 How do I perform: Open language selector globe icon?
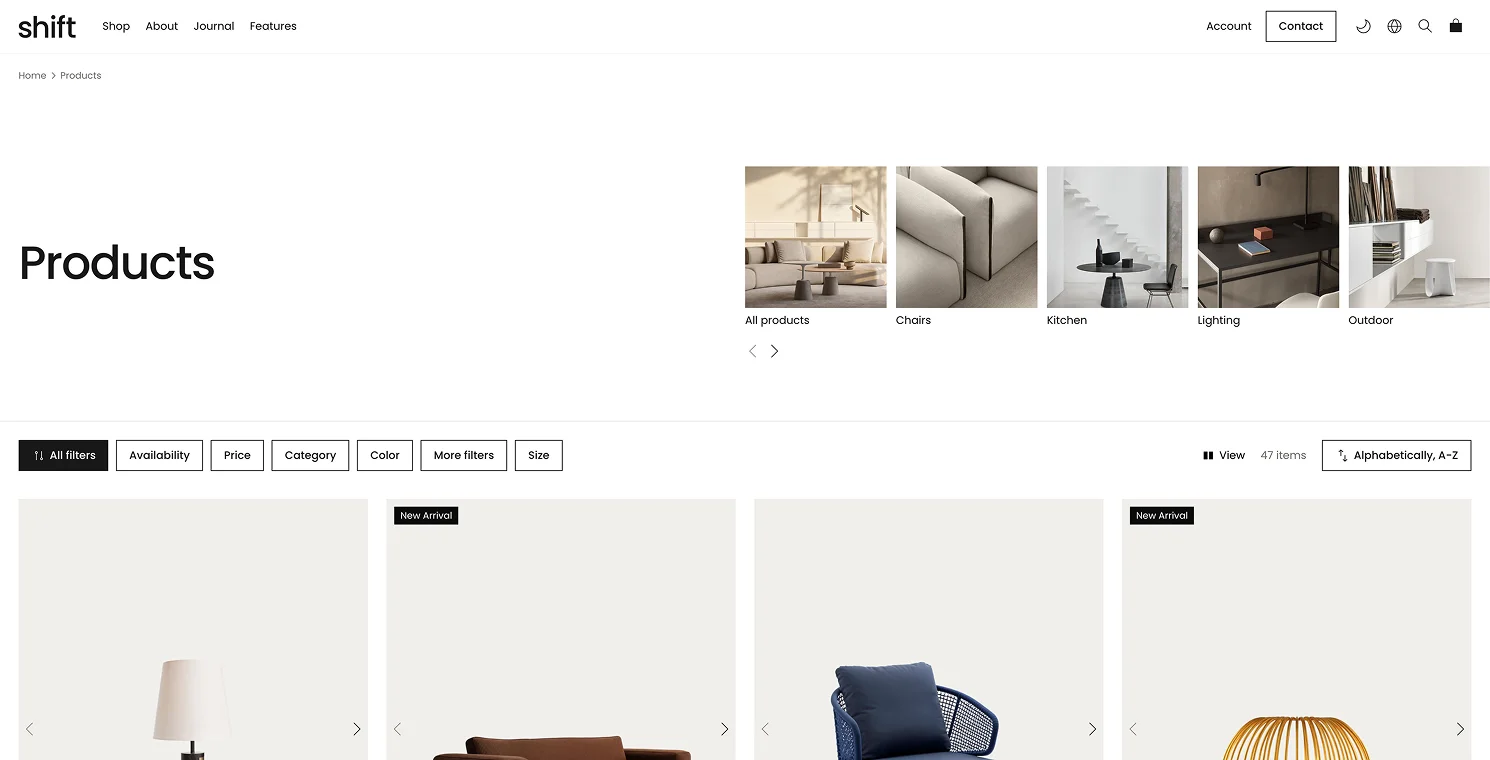pyautogui.click(x=1394, y=26)
